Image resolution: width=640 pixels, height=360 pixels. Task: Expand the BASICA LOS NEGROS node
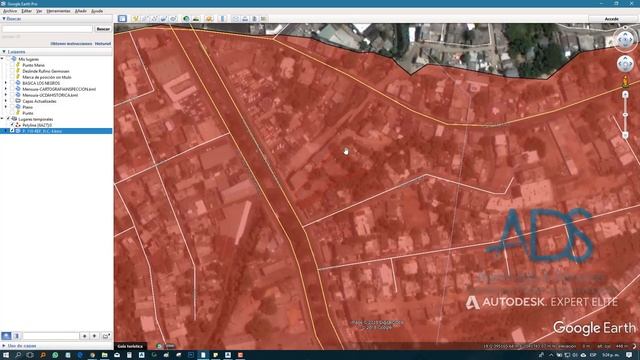[x=6, y=83]
